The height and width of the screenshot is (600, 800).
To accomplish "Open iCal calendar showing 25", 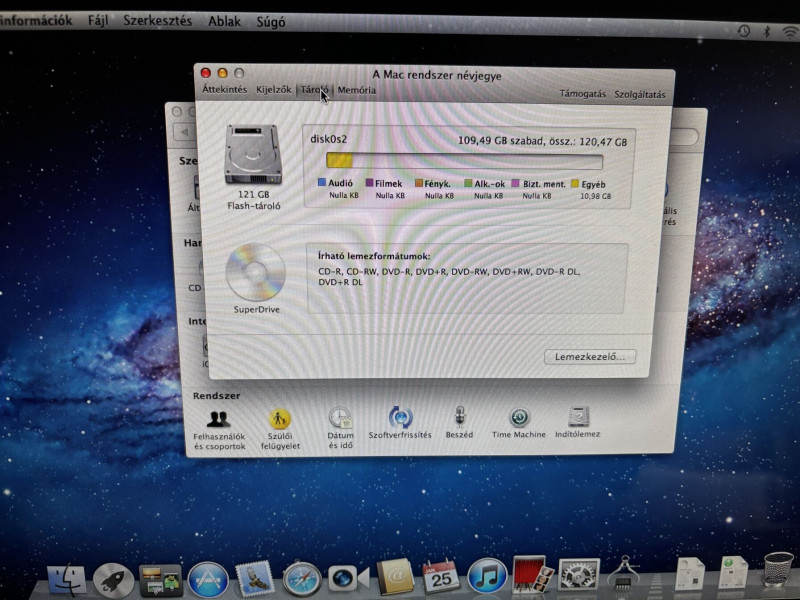I will pyautogui.click(x=441, y=576).
